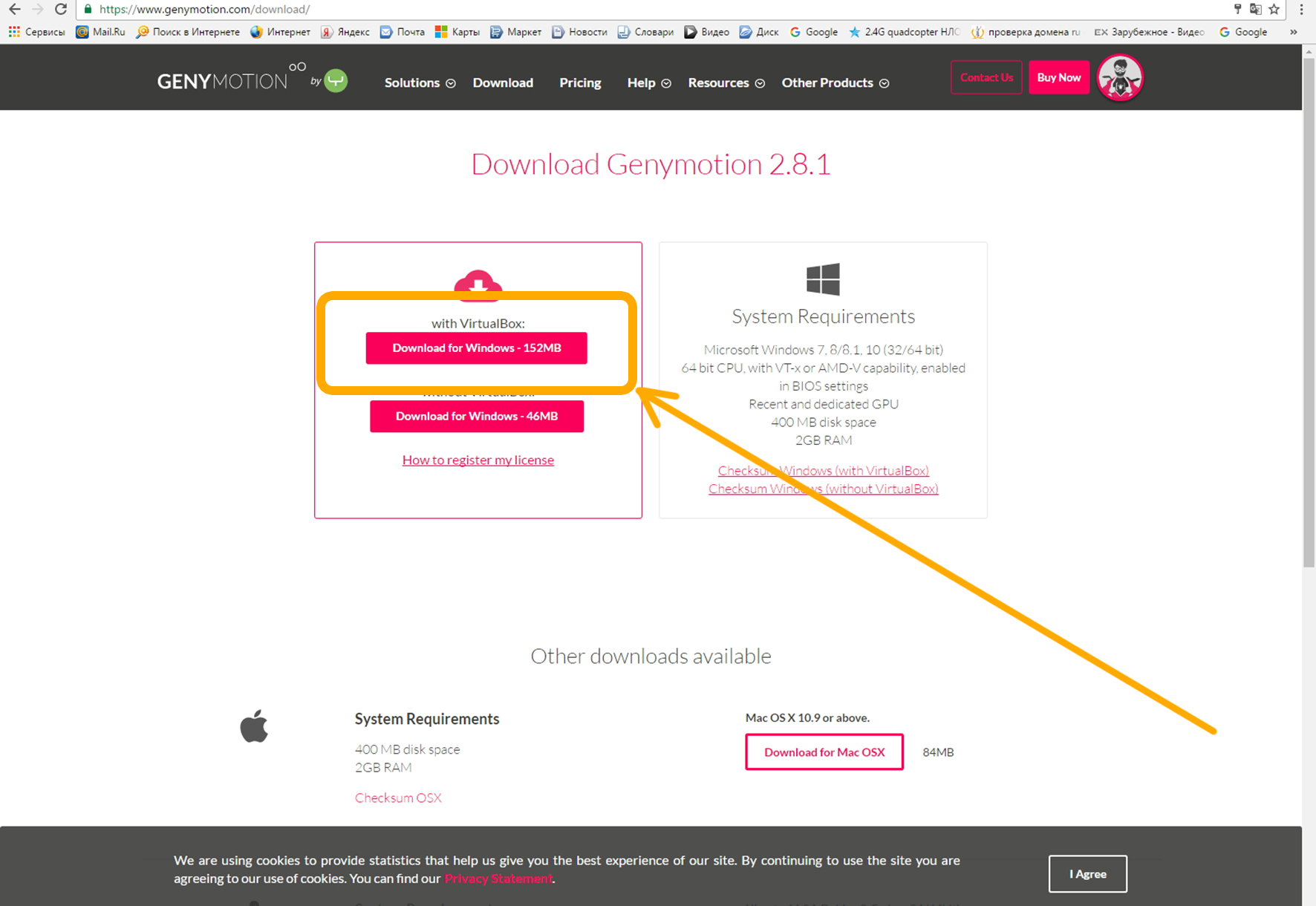Open the Mail.Ru bookmark
1316x906 pixels.
101,32
